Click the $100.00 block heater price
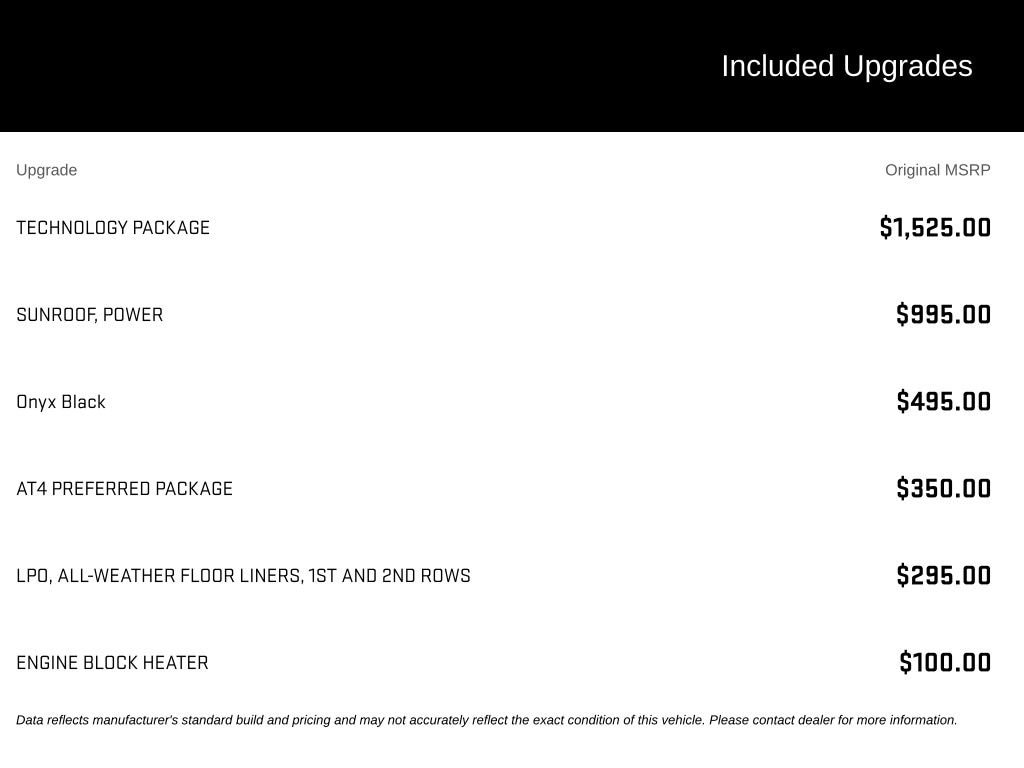The image size is (1024, 768). (945, 662)
